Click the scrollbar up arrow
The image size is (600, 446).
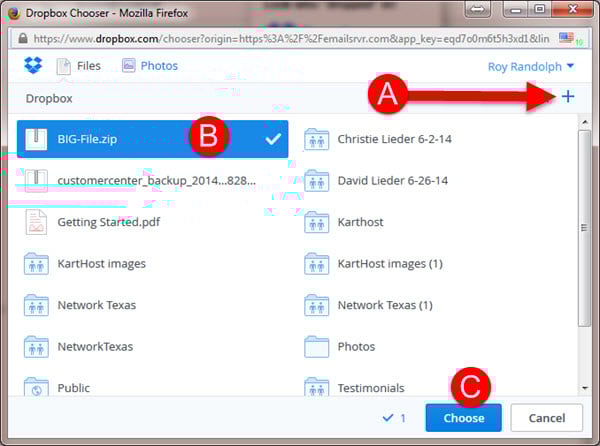pyautogui.click(x=584, y=122)
